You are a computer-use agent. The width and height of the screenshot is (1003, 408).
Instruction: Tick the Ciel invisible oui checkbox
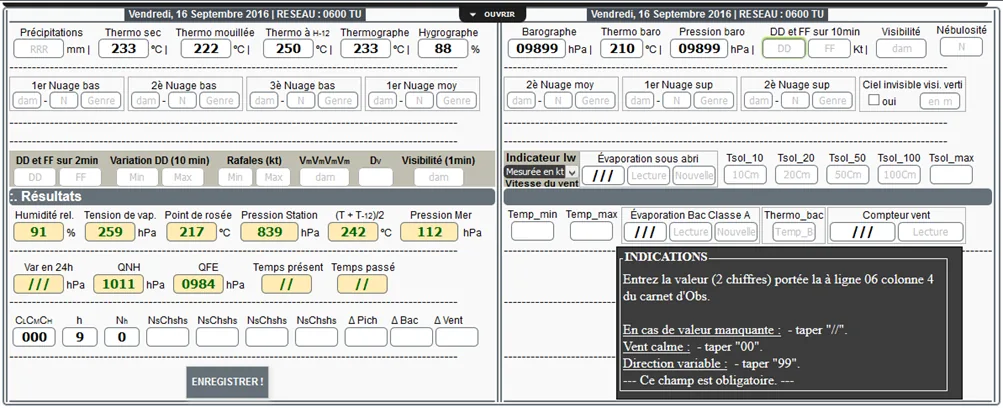click(874, 100)
